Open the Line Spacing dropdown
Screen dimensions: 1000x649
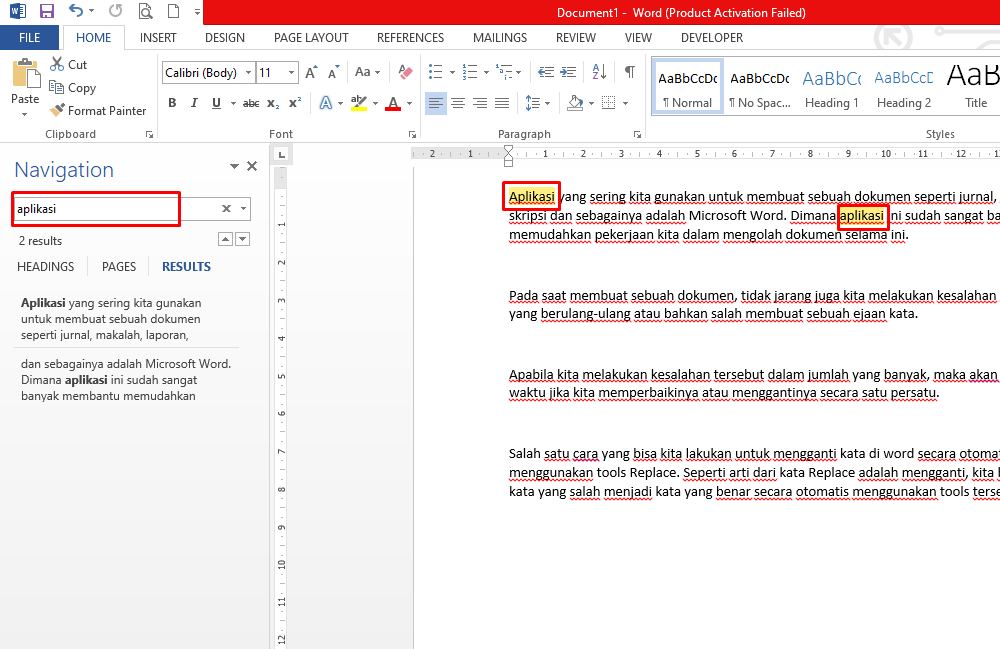click(x=536, y=102)
